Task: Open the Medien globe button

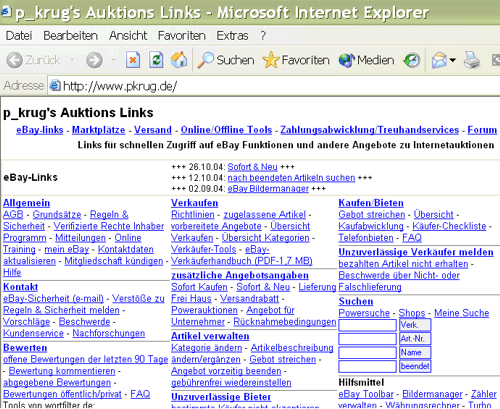Action: tap(366, 60)
